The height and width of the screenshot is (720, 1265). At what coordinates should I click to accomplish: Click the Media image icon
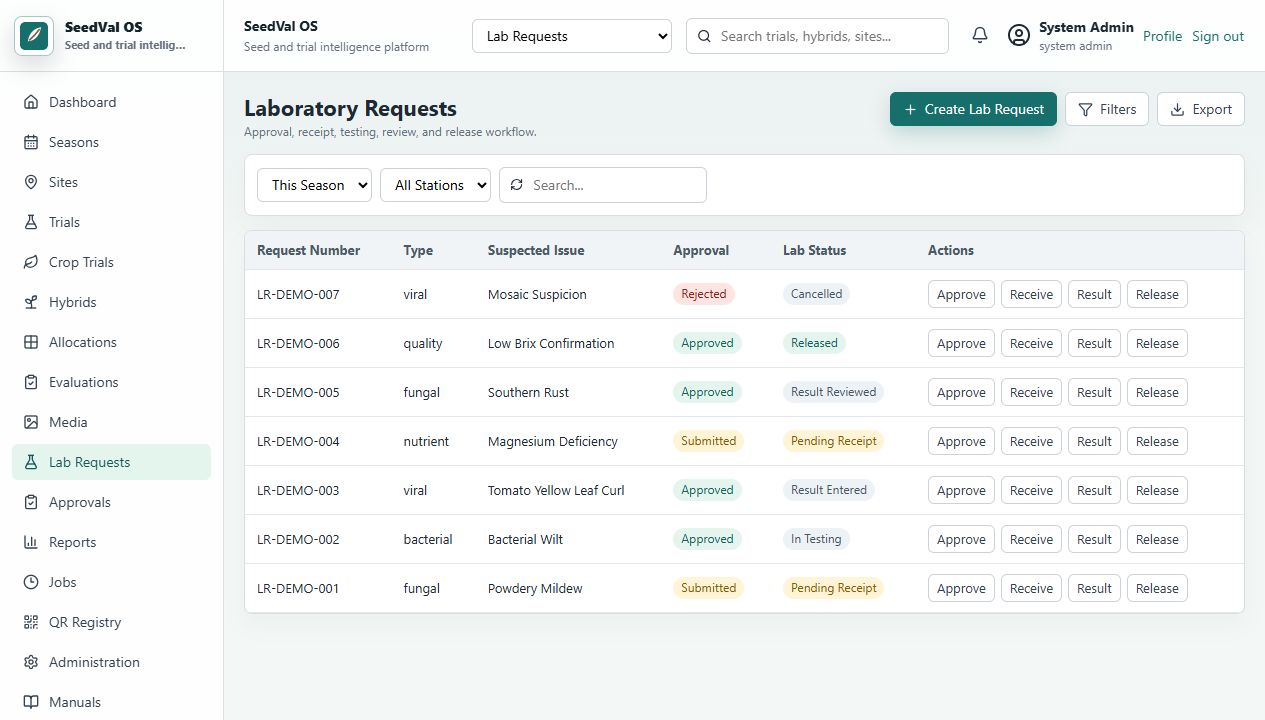(x=31, y=422)
